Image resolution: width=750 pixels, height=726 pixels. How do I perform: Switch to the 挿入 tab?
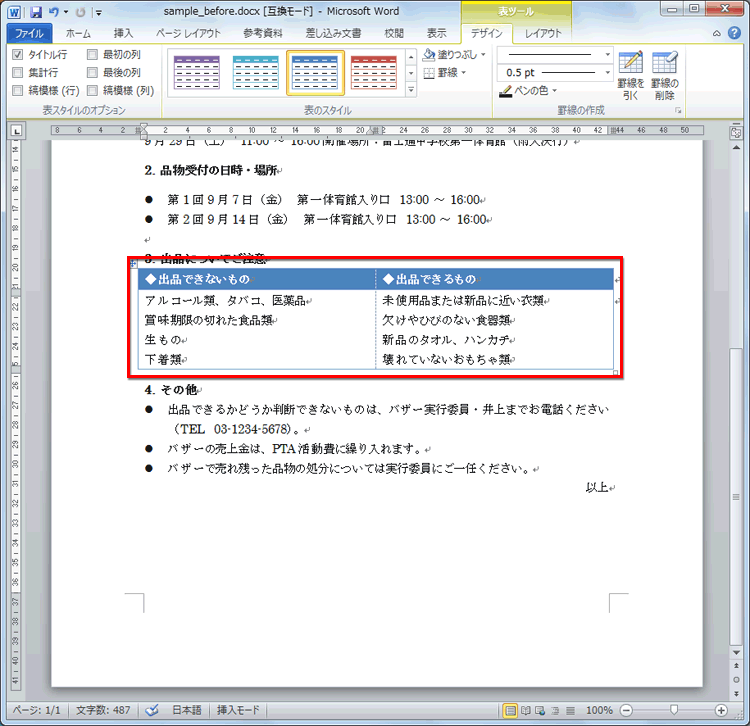(x=123, y=33)
